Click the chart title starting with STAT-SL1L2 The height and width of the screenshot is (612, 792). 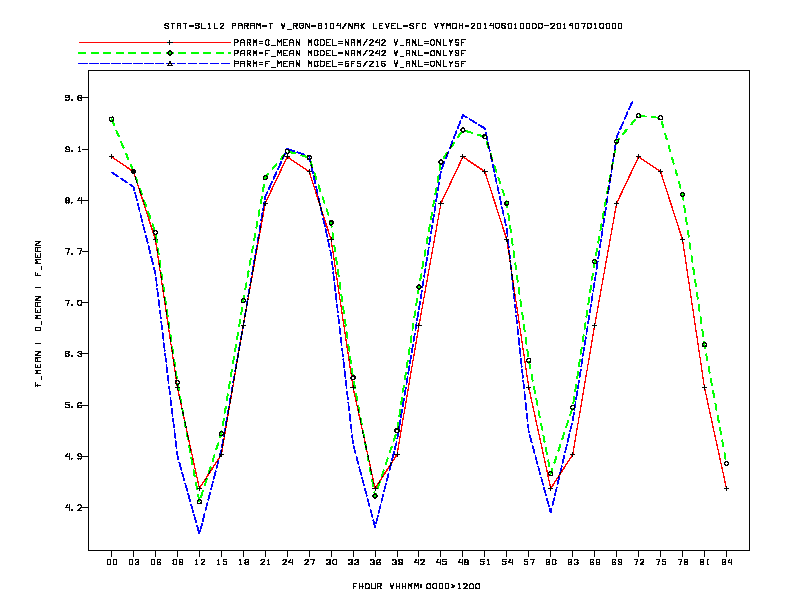(x=393, y=26)
